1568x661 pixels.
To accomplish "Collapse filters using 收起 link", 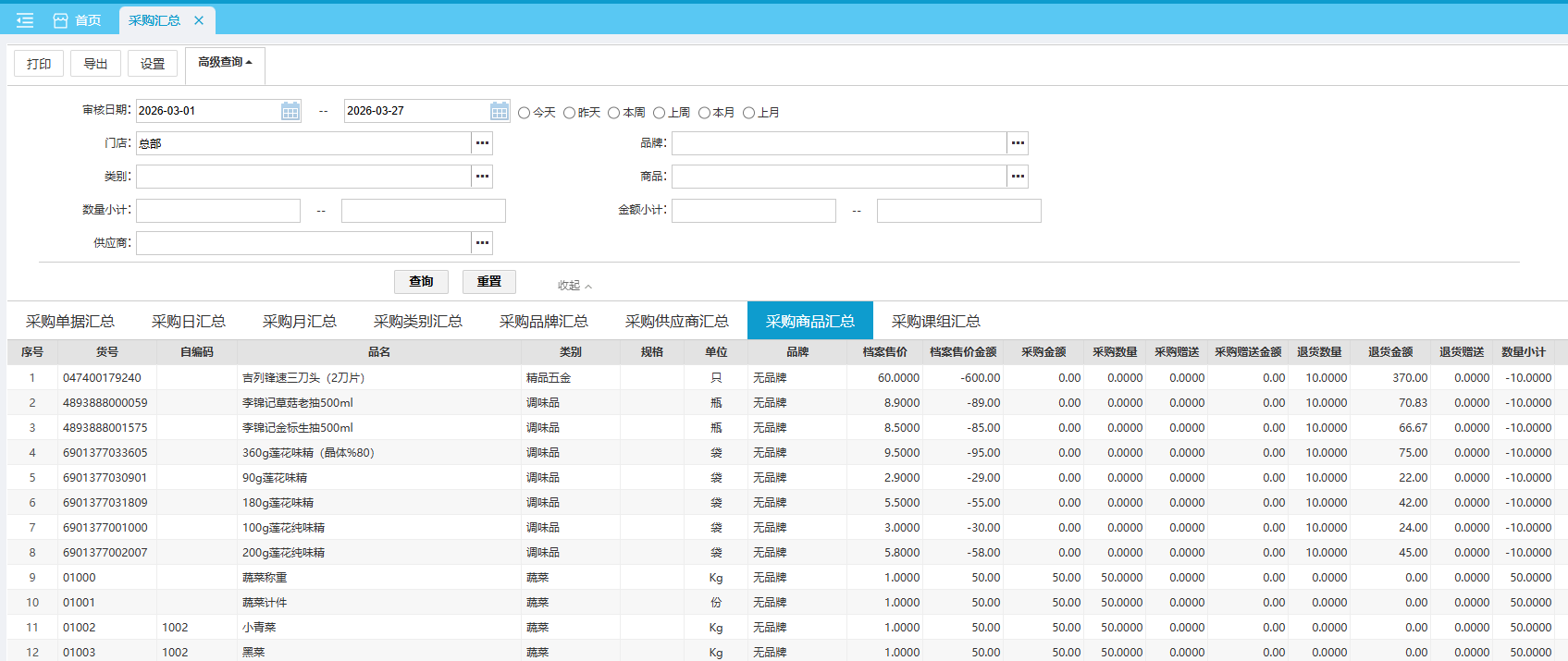I will click(574, 286).
